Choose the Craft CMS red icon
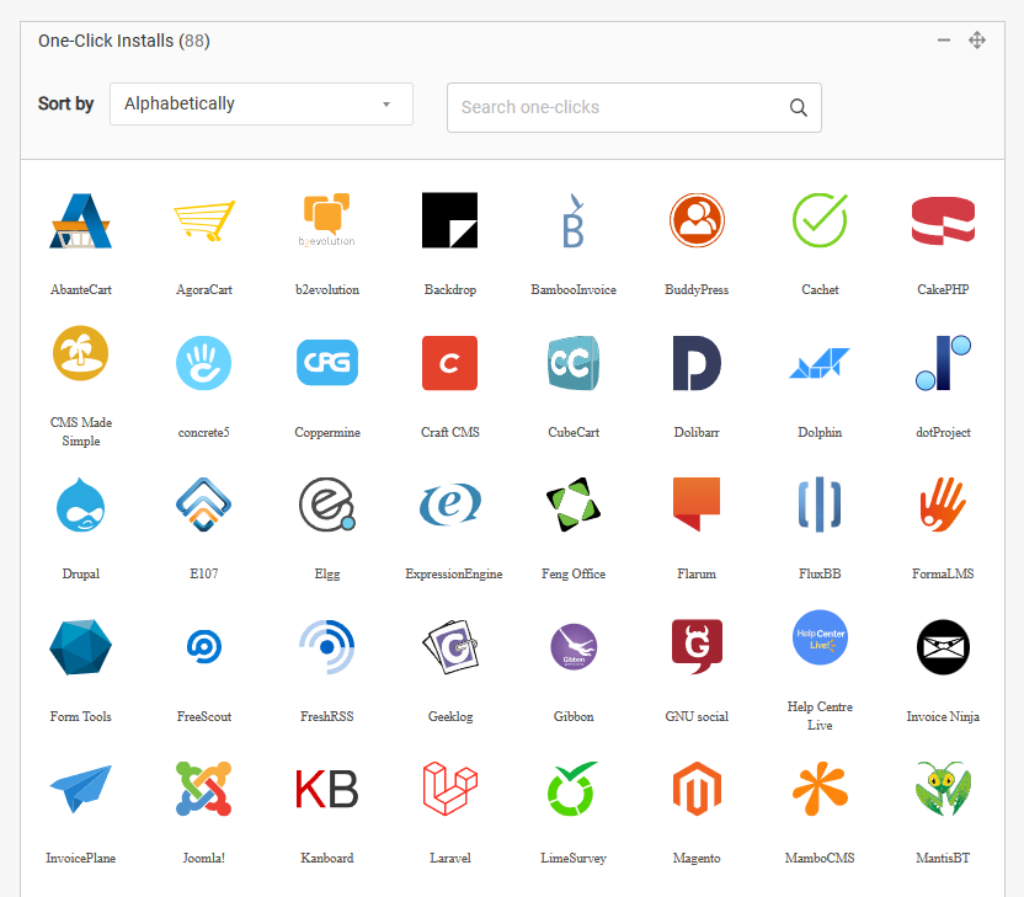The width and height of the screenshot is (1024, 897). (450, 363)
